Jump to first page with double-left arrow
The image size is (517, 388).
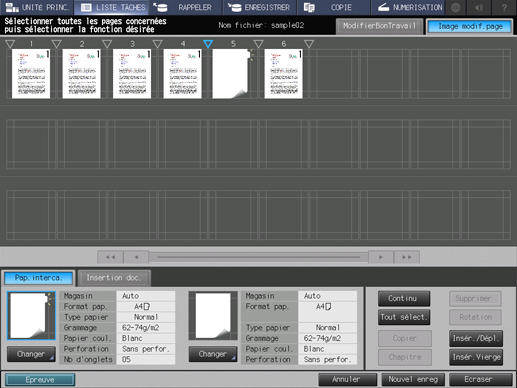click(110, 257)
